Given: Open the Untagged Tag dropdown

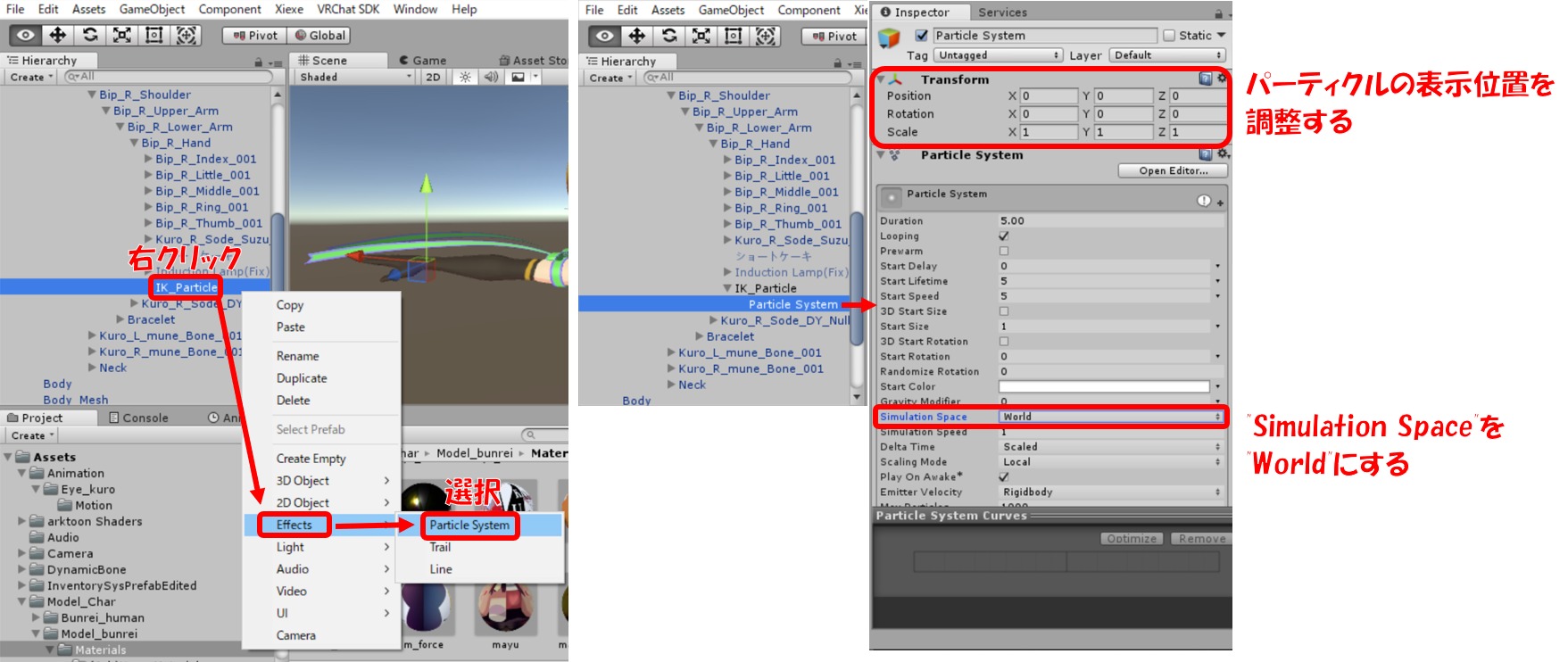Looking at the screenshot, I should [x=998, y=55].
